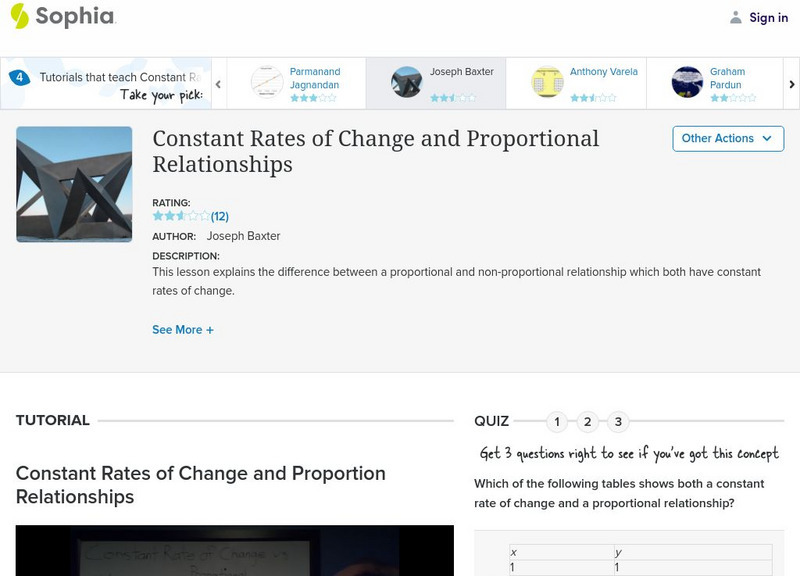This screenshot has height=576, width=800.
Task: Click the lesson sculpture thumbnail image
Action: coord(74,184)
